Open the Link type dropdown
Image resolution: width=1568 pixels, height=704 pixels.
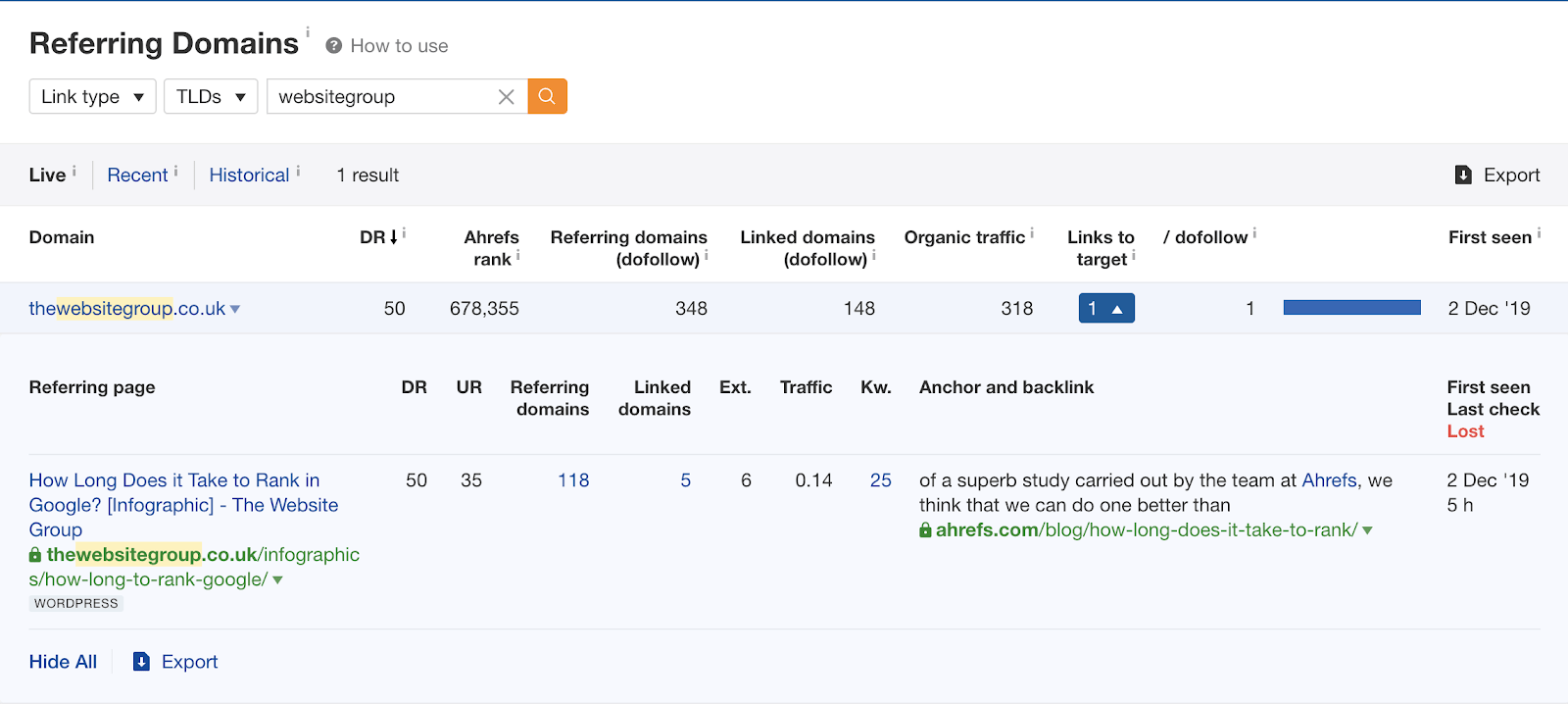pos(92,96)
